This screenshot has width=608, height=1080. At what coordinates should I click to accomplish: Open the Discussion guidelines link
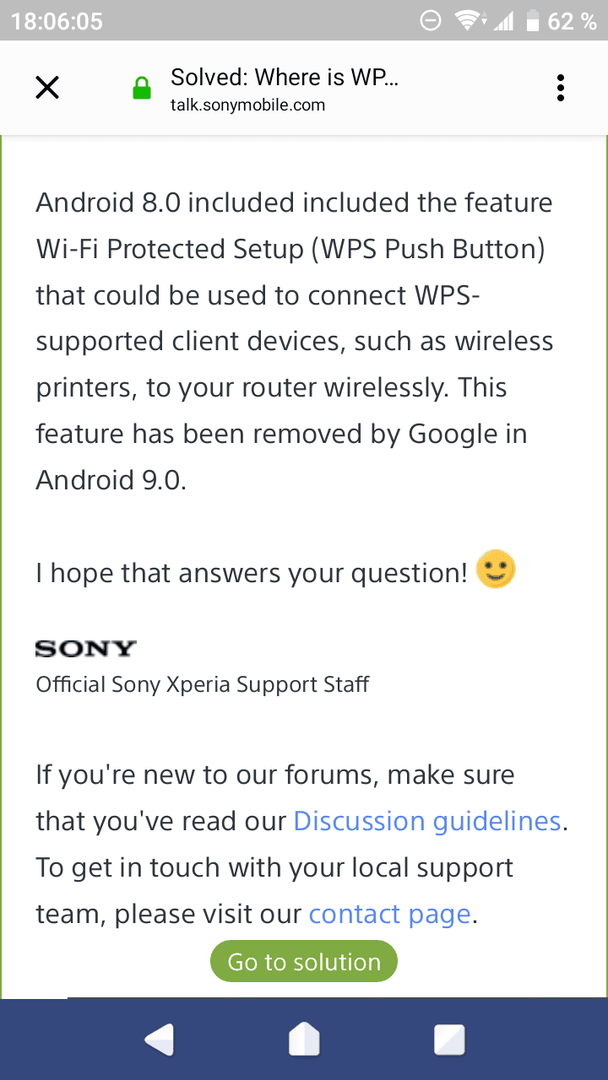click(427, 821)
